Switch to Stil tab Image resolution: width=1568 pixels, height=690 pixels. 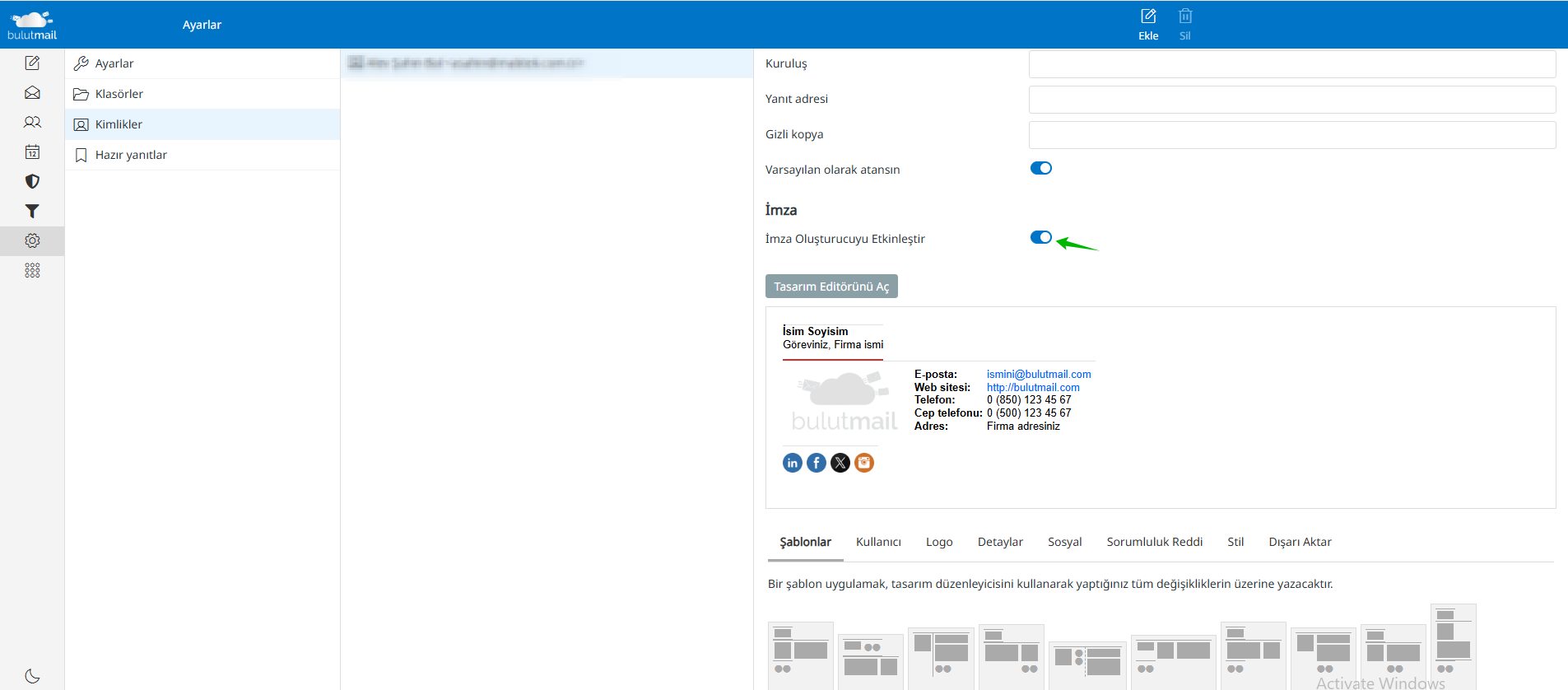(1235, 542)
